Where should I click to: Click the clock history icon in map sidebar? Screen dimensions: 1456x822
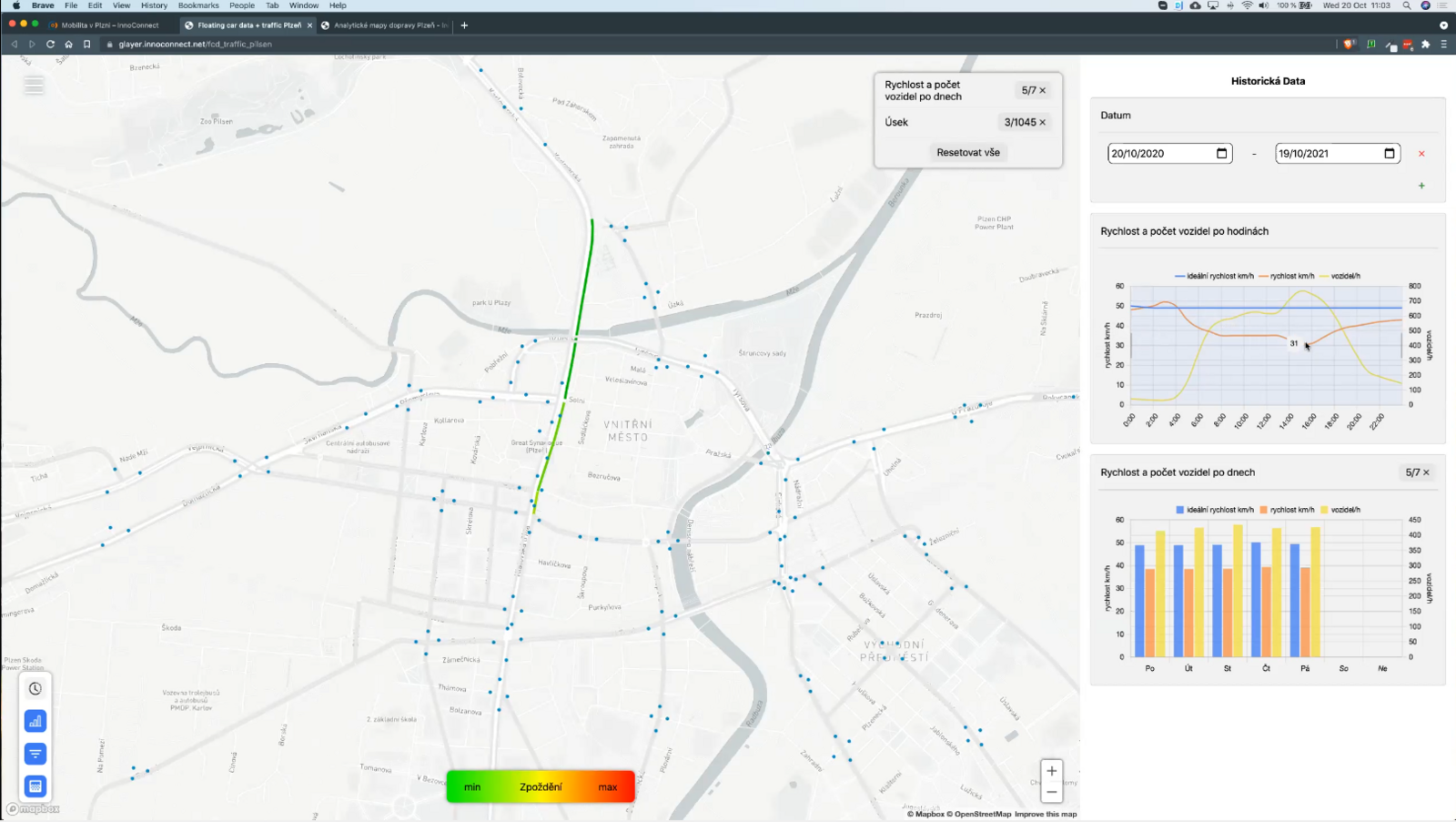coord(35,689)
